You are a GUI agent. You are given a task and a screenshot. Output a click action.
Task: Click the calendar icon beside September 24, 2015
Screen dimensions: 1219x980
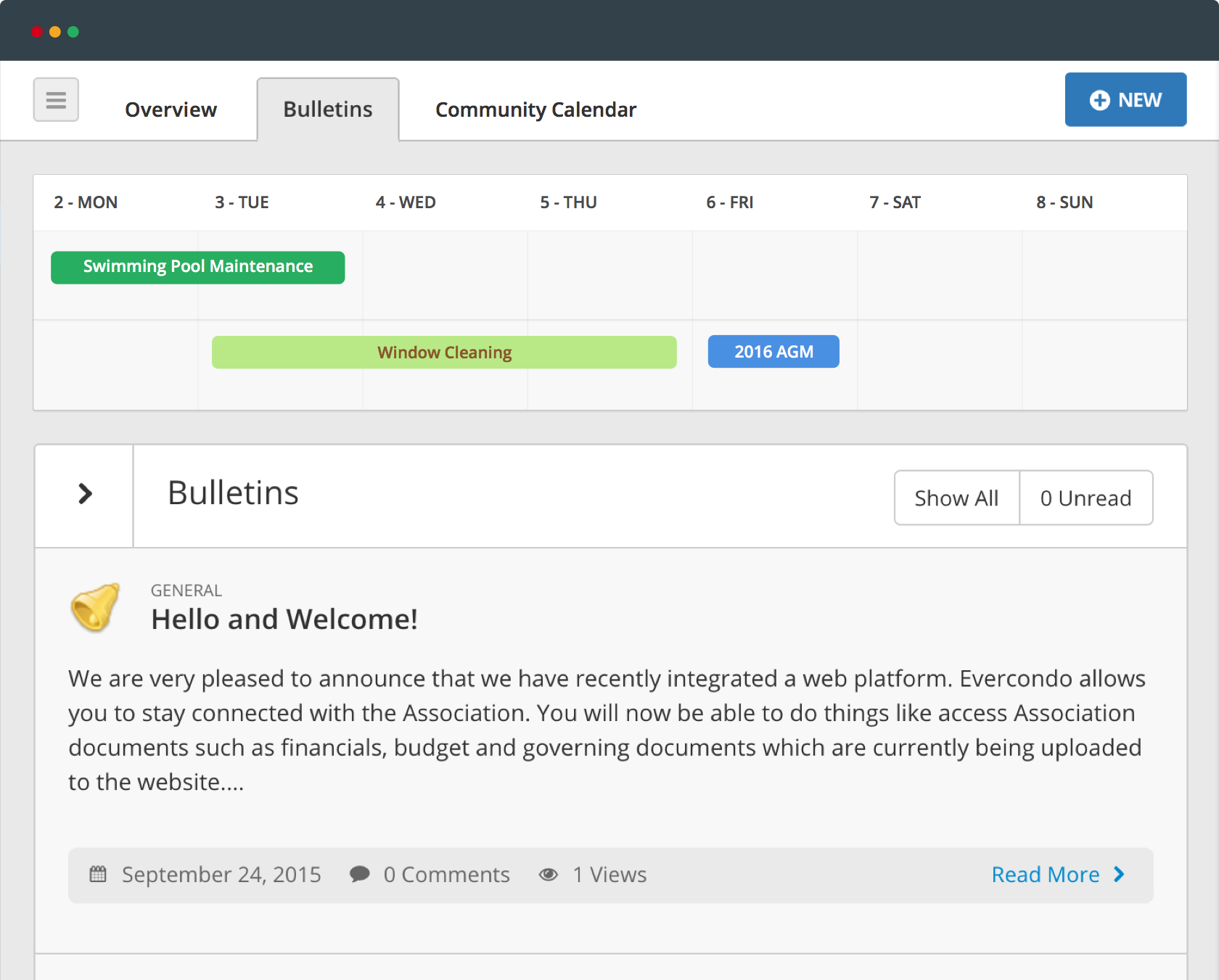click(x=98, y=874)
